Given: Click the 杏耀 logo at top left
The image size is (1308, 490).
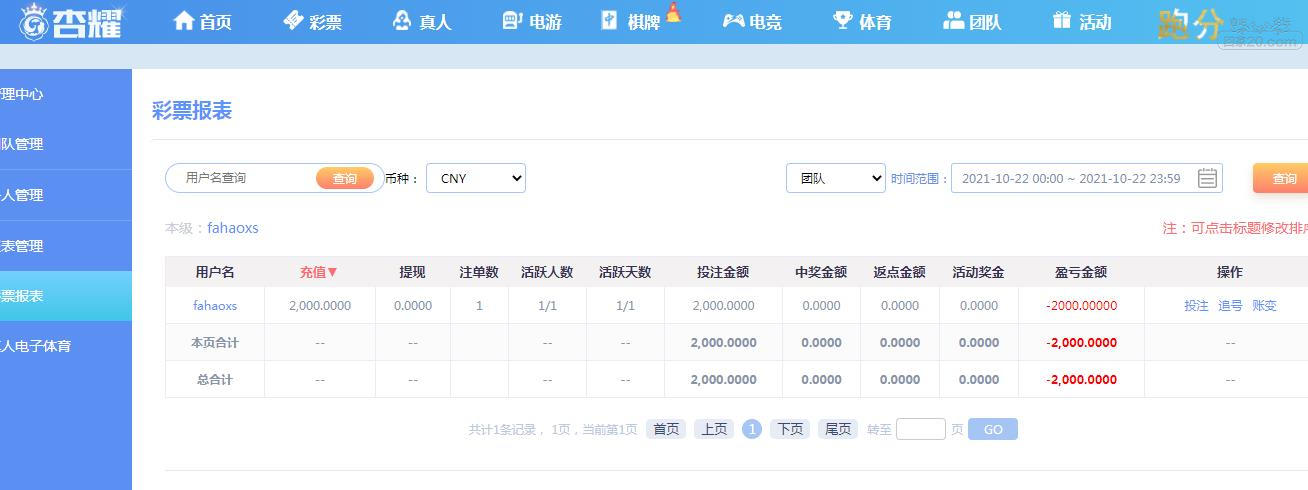Looking at the screenshot, I should (72, 21).
